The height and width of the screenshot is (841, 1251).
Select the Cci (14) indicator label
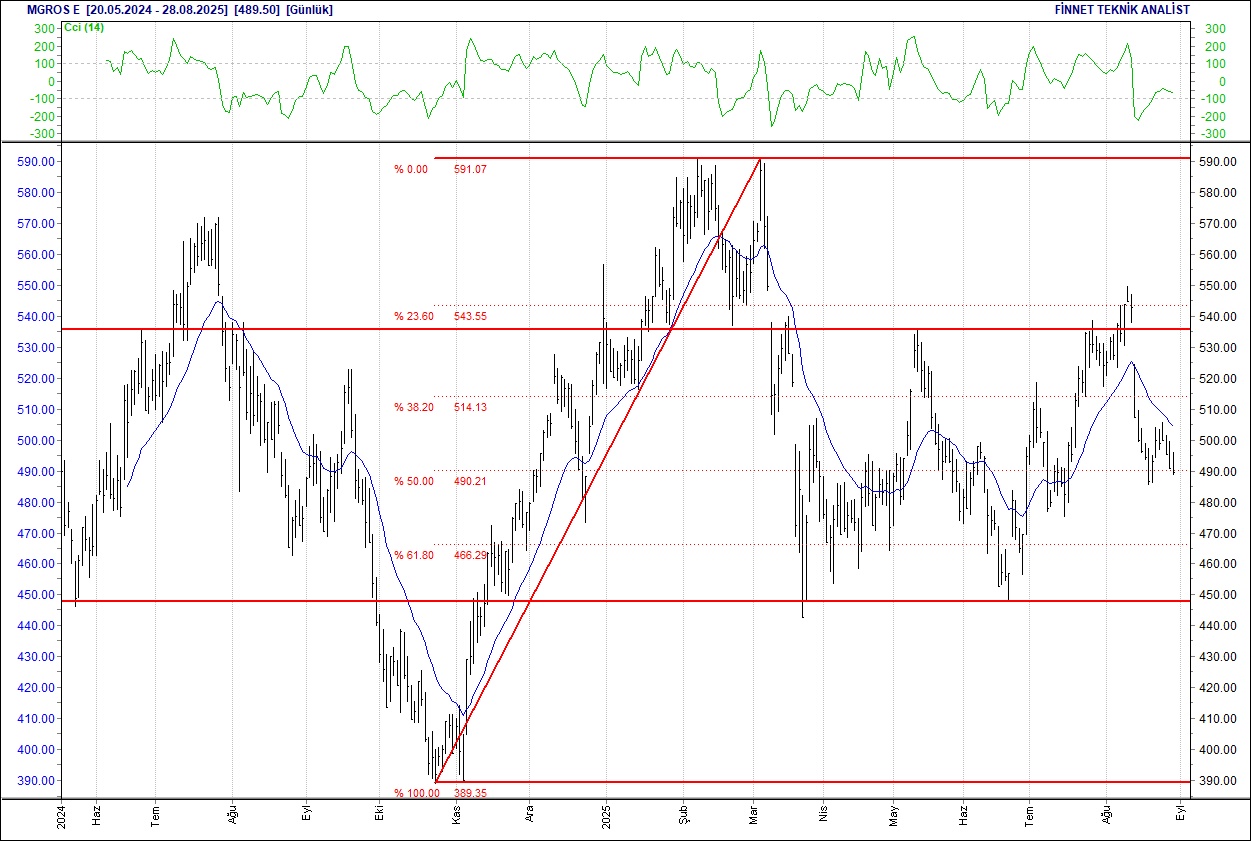point(84,27)
